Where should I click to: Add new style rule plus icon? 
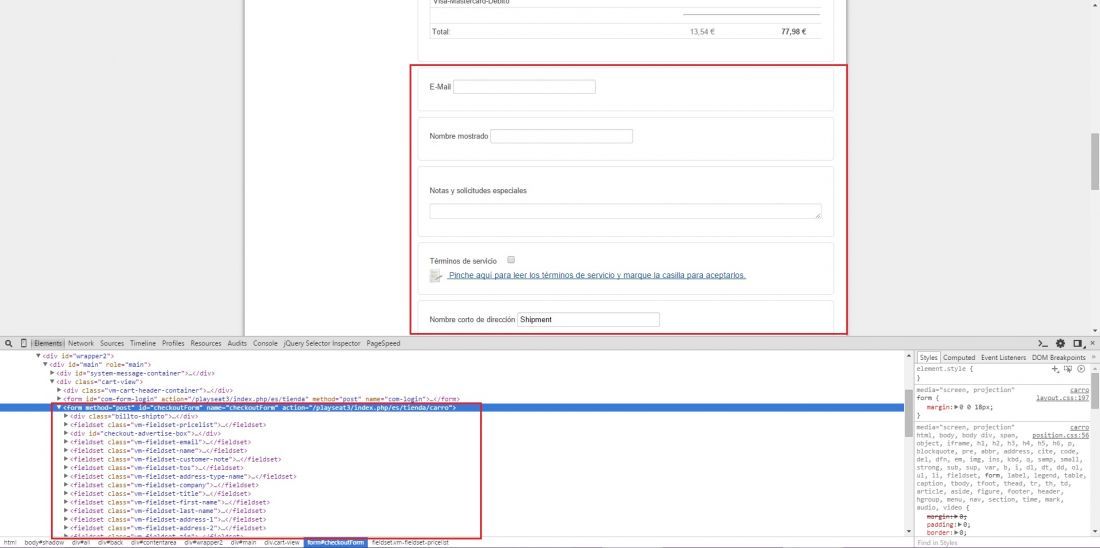coord(1054,368)
